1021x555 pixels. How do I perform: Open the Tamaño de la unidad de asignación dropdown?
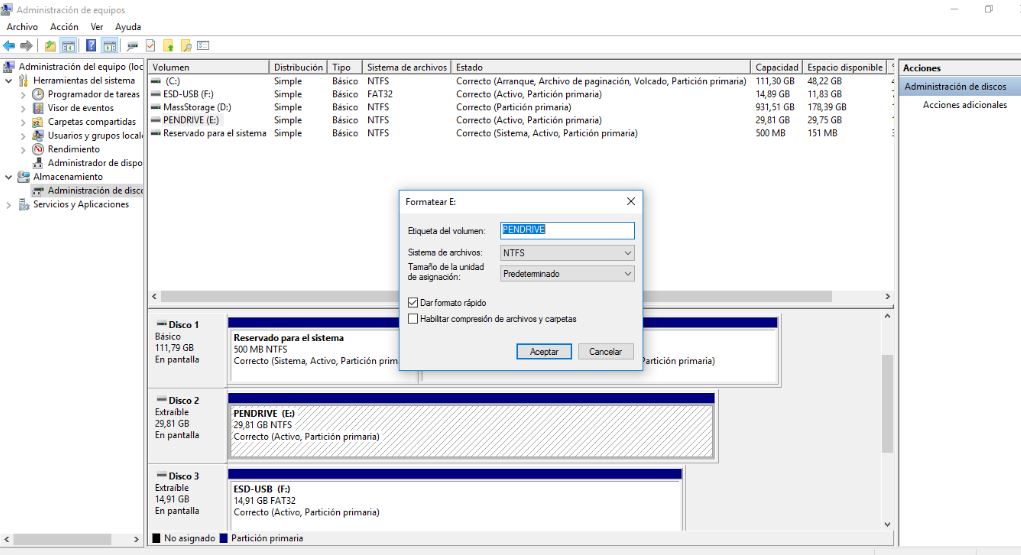(567, 273)
